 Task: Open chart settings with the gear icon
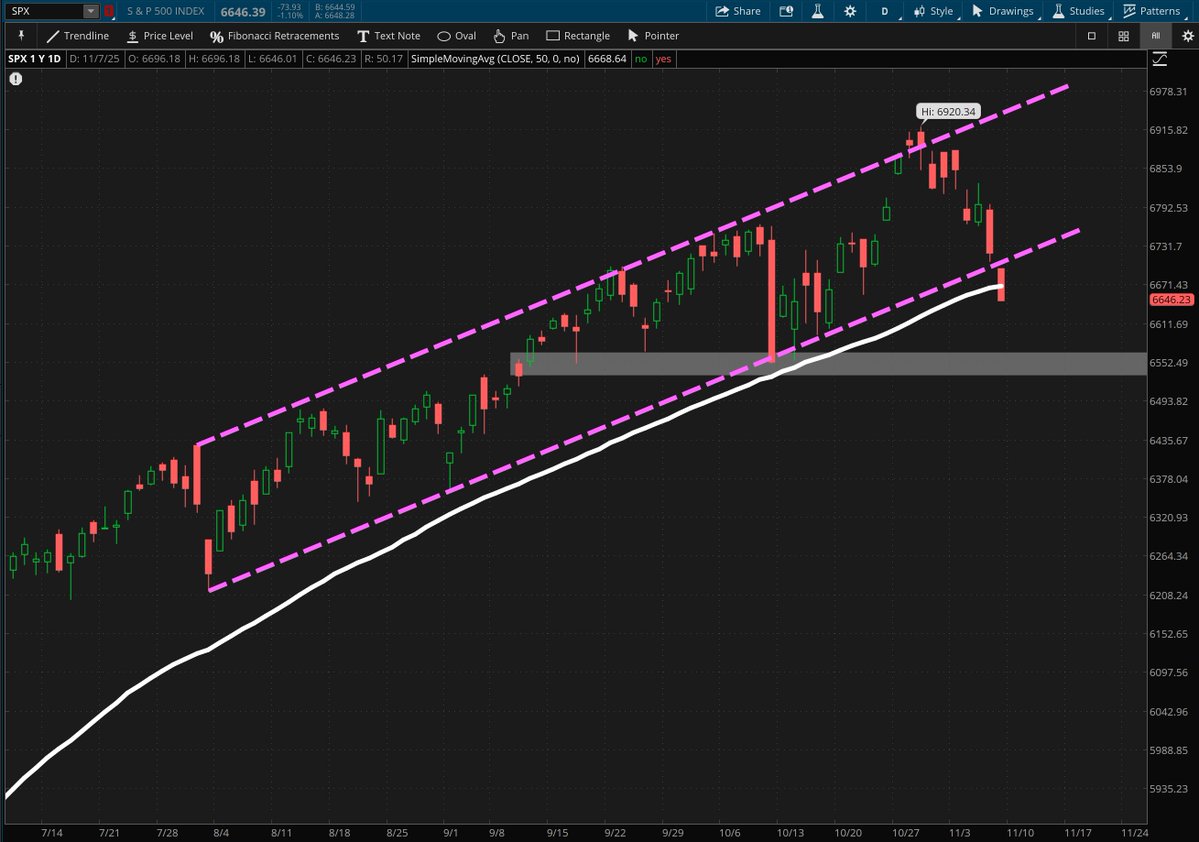[852, 11]
